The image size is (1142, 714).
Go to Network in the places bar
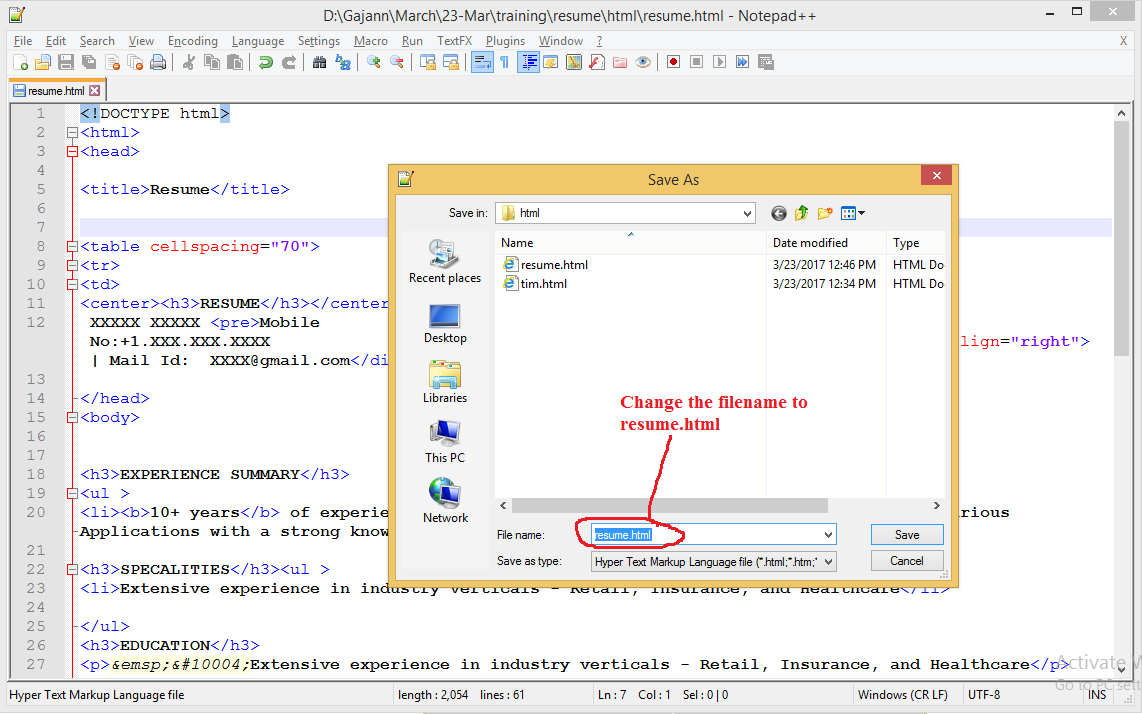(445, 502)
